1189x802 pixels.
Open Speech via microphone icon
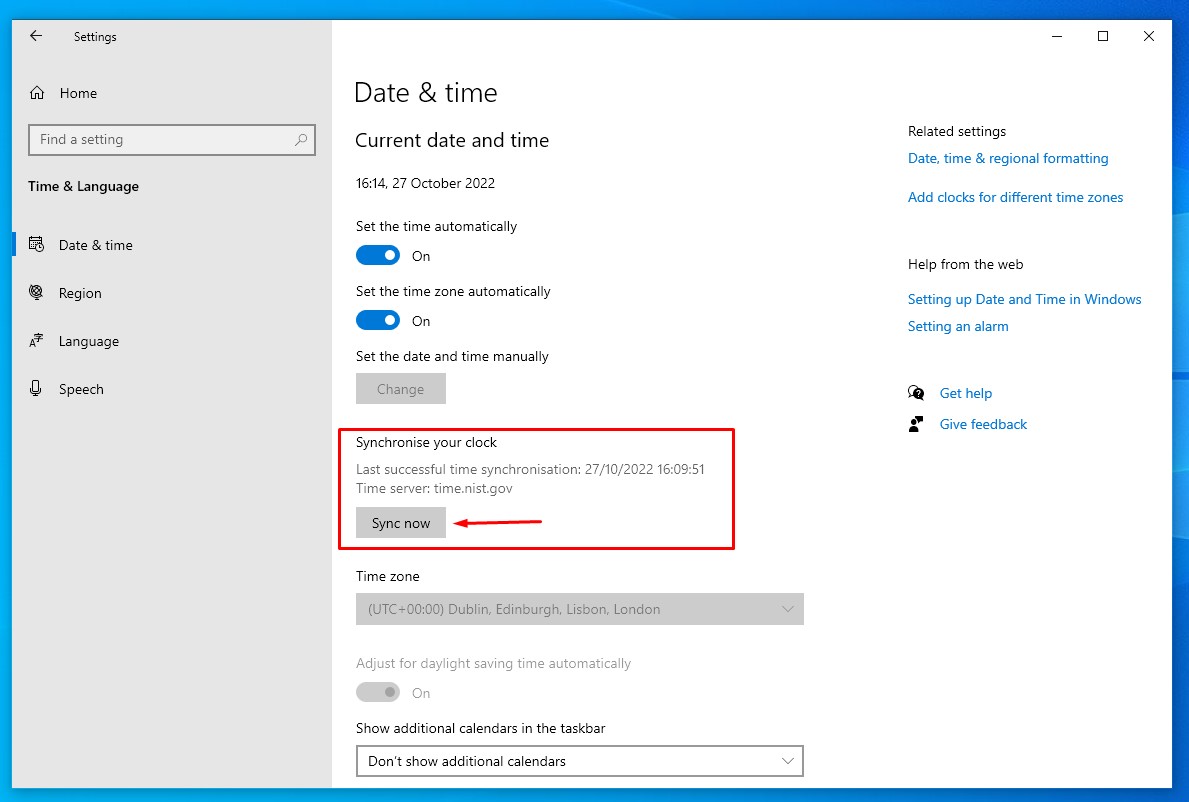click(37, 389)
